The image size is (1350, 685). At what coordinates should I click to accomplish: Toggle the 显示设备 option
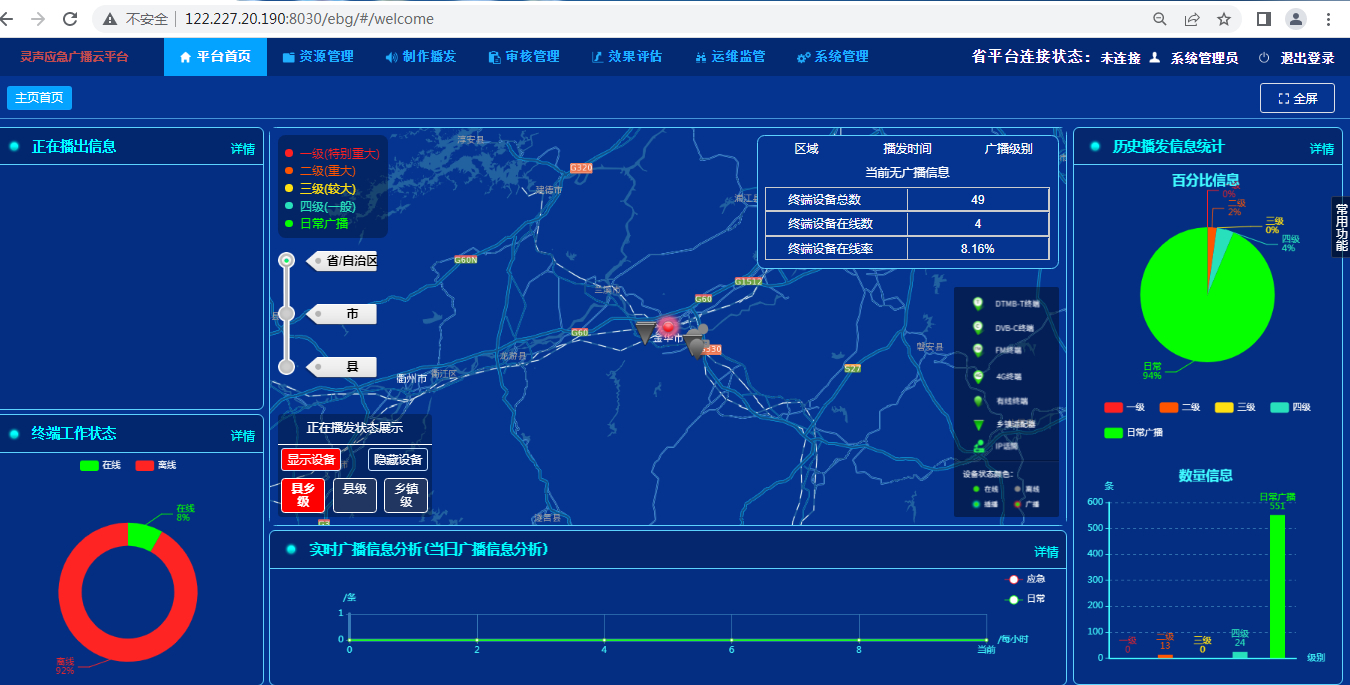tap(310, 460)
